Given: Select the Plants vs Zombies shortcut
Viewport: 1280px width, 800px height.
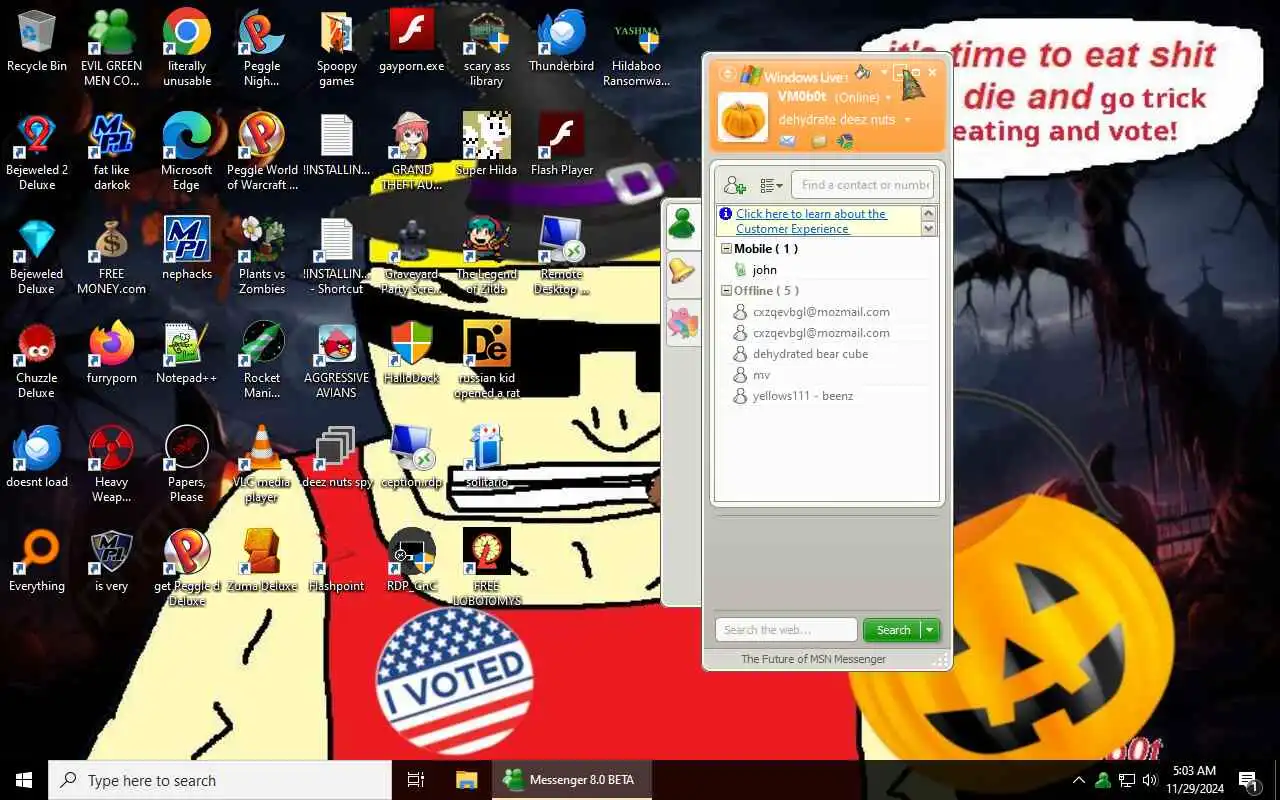Looking at the screenshot, I should [x=262, y=256].
